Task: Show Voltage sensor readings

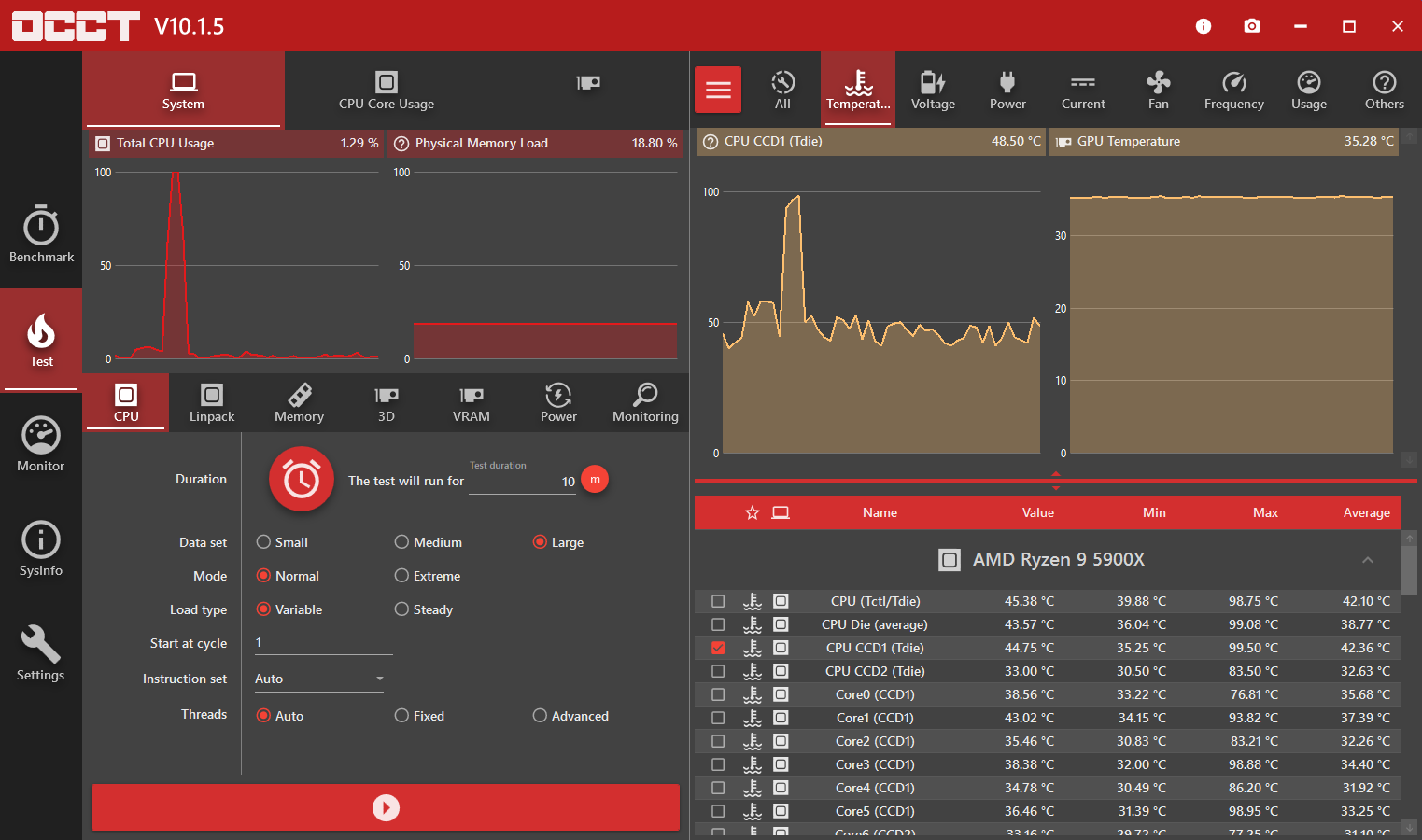Action: click(933, 91)
